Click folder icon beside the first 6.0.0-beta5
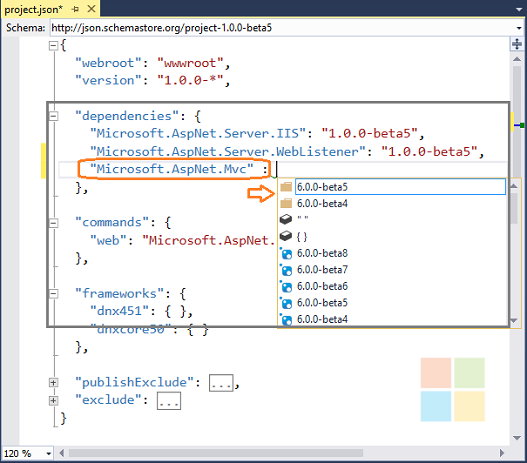The width and height of the screenshot is (527, 463). [x=286, y=187]
